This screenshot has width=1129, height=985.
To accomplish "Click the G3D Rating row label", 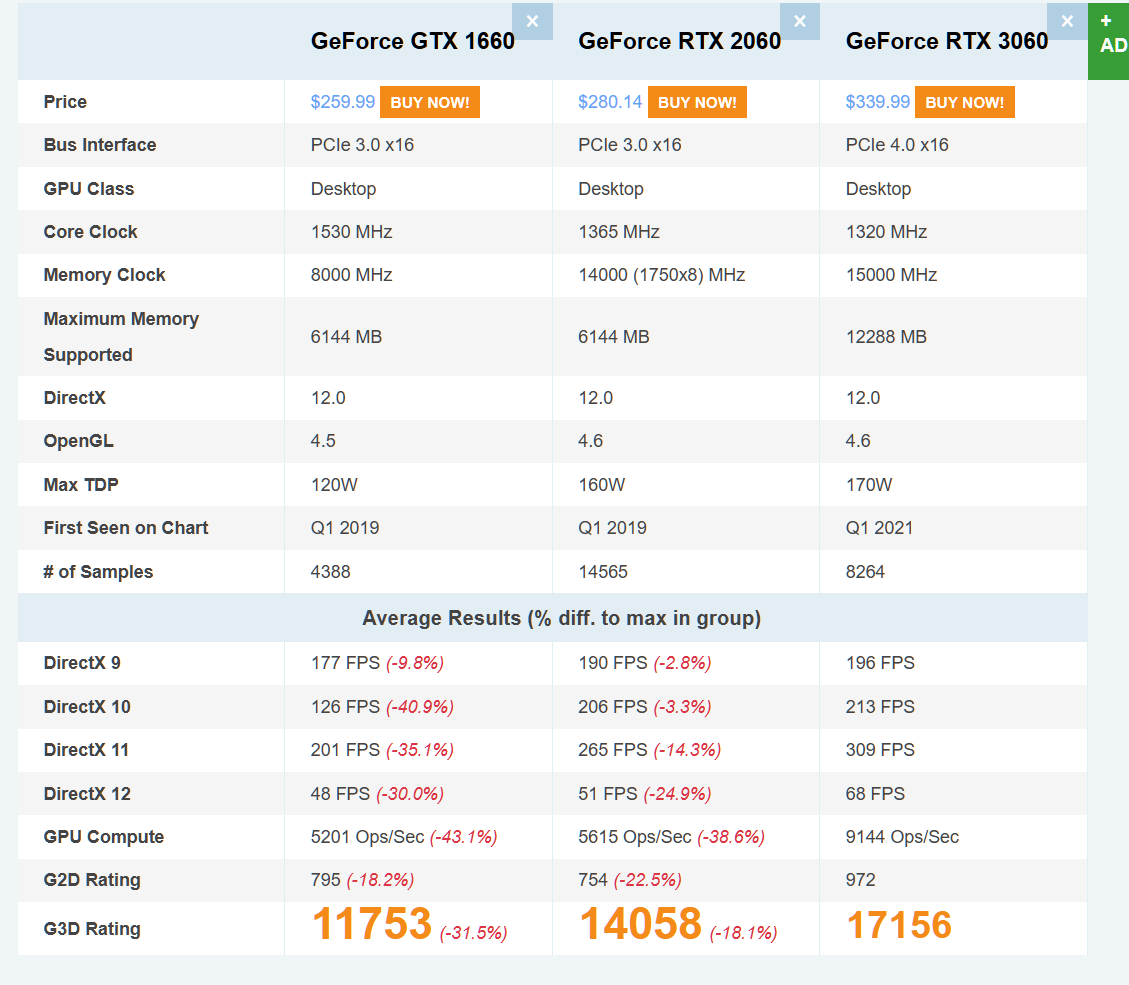I will (x=92, y=929).
